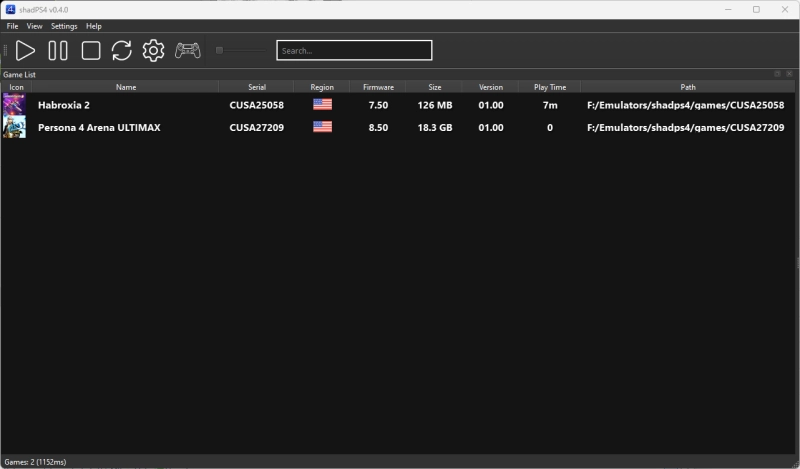Sort by the Path column header
Viewport: 800px width, 469px height.
[x=688, y=87]
